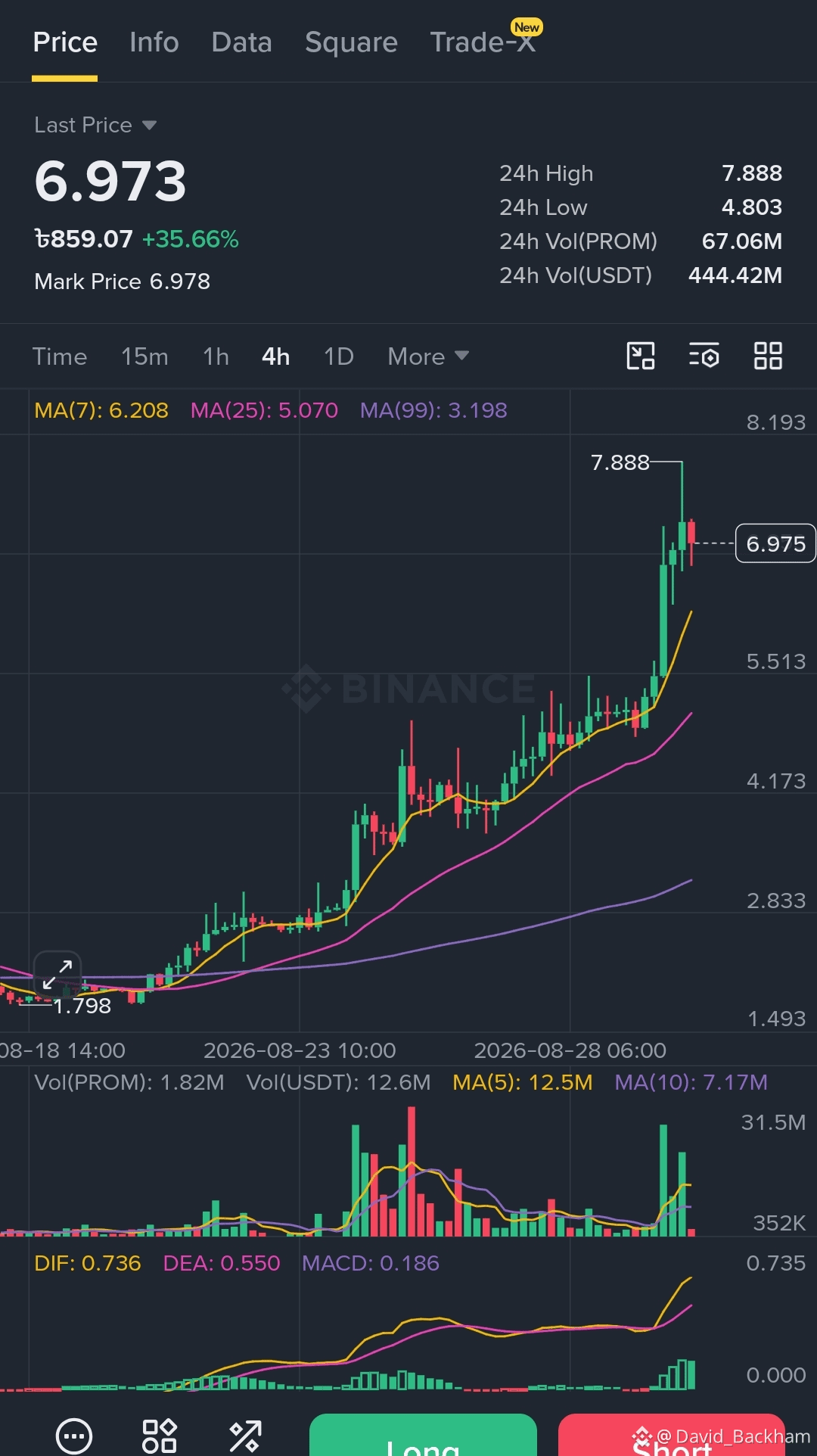Viewport: 817px width, 1456px height.
Task: Tap the Short button
Action: coord(672,1436)
